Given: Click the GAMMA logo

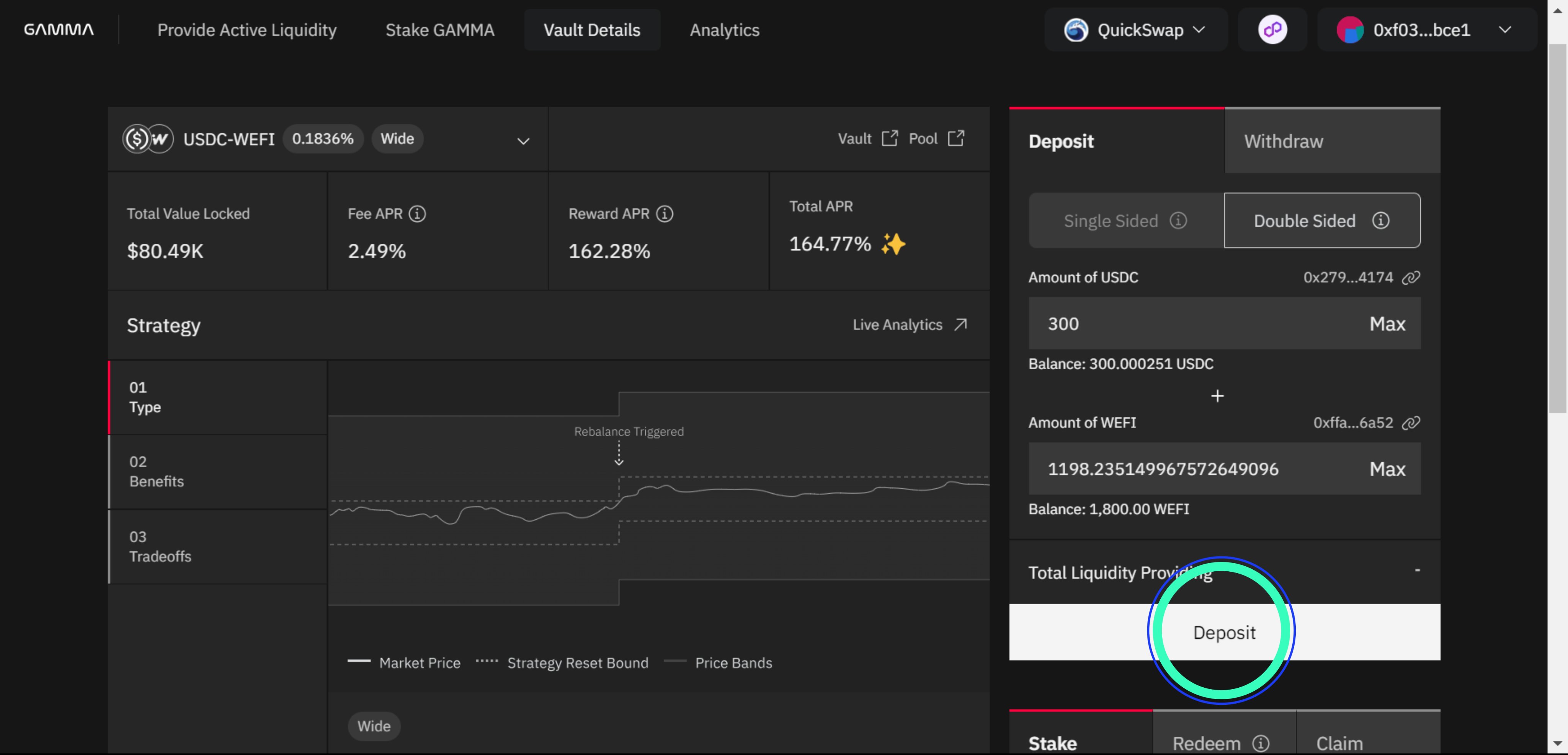Looking at the screenshot, I should click(x=59, y=29).
